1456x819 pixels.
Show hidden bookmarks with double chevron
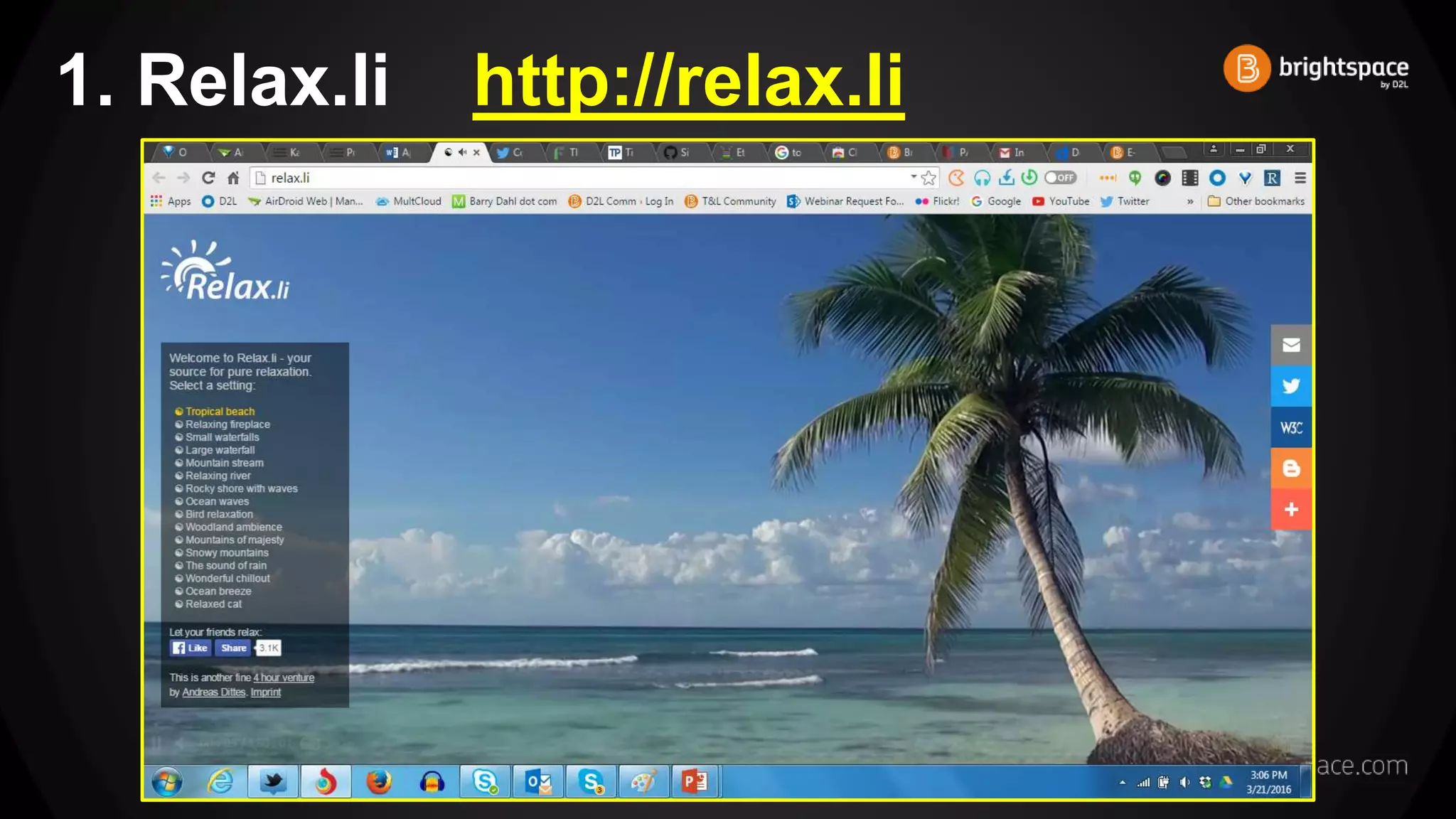point(1190,202)
